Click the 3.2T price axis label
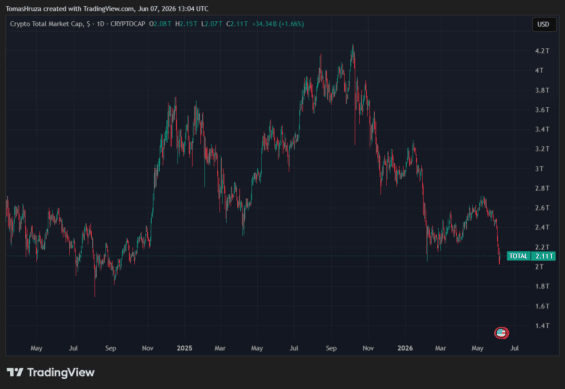The height and width of the screenshot is (389, 565). [542, 149]
